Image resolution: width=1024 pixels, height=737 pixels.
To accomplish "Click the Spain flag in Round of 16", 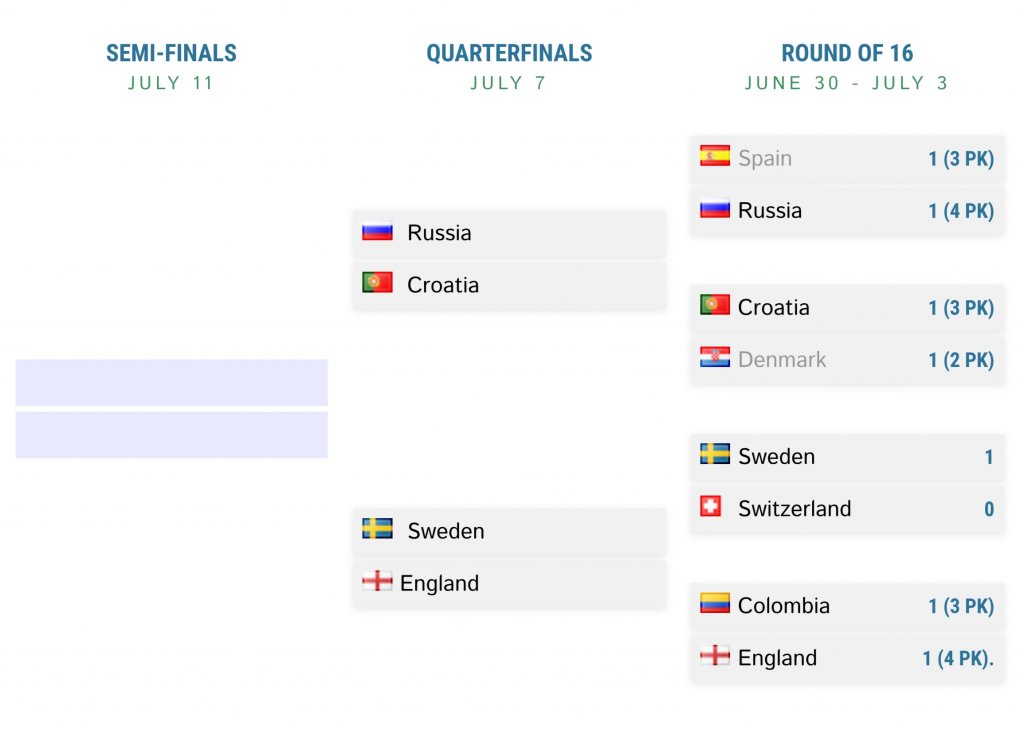I will click(x=715, y=156).
